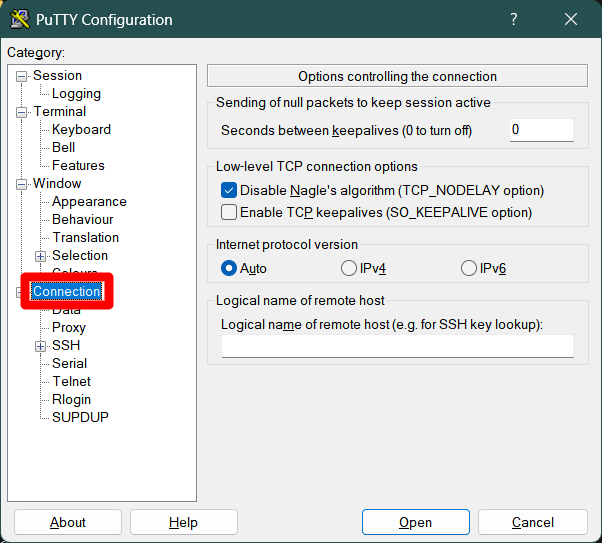The height and width of the screenshot is (543, 602).
Task: Open the Translation category
Action: pyautogui.click(x=86, y=238)
